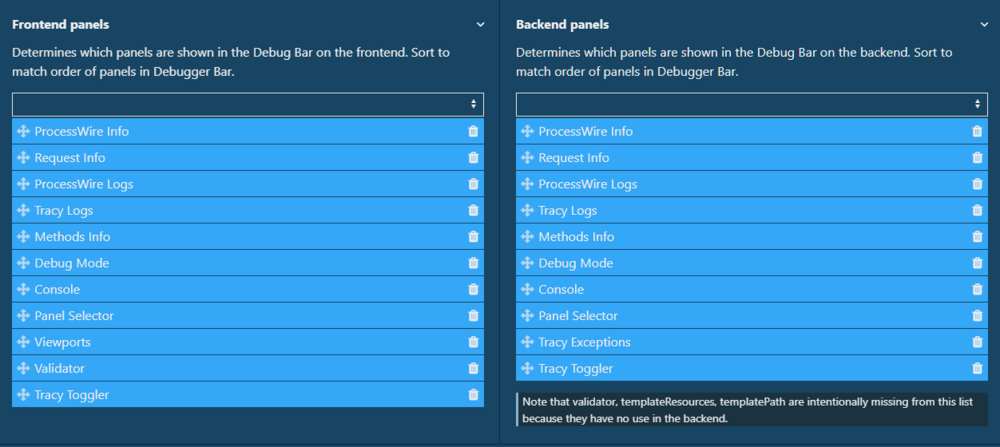Screen dimensions: 1000x447
Task: Click the Backend Tracy Toggler row
Action: [x=576, y=368]
